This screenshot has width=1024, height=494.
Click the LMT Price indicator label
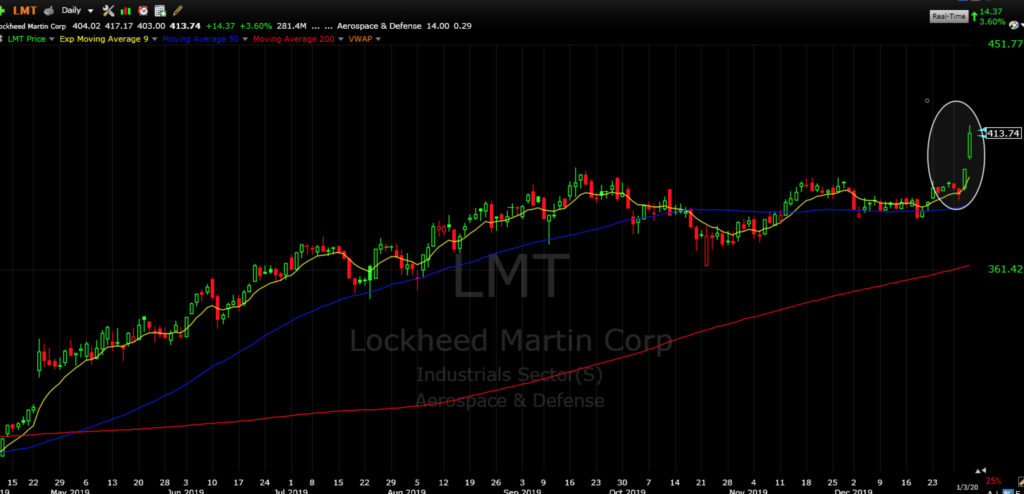(x=26, y=39)
